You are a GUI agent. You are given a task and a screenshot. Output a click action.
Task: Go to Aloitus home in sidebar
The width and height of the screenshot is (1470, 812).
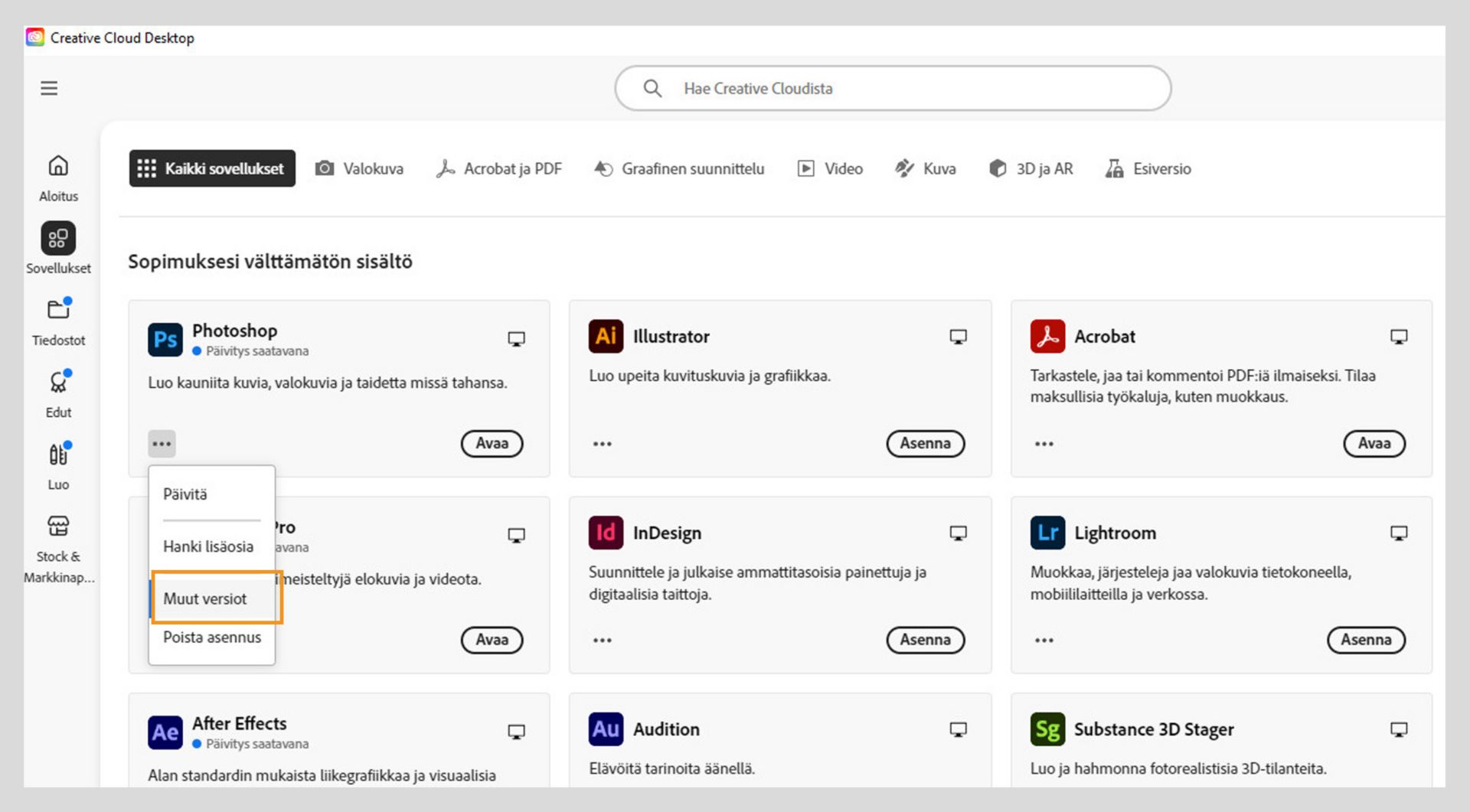coord(58,176)
